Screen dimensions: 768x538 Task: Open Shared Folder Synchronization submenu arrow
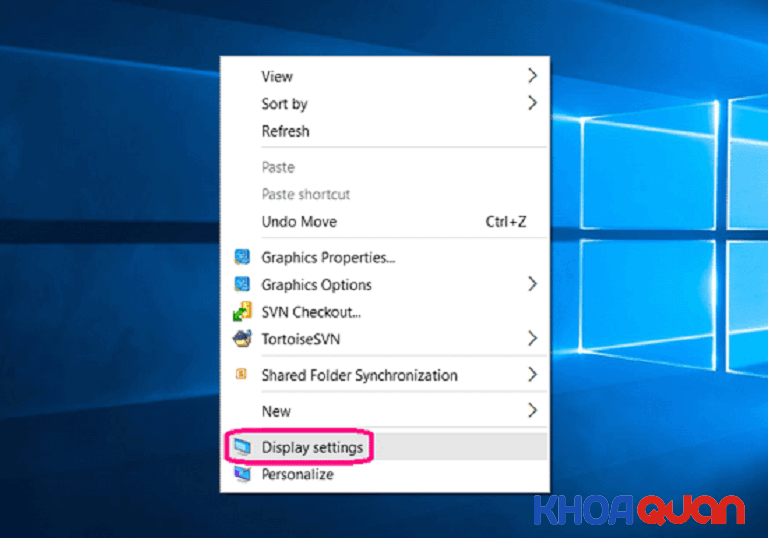tap(532, 375)
